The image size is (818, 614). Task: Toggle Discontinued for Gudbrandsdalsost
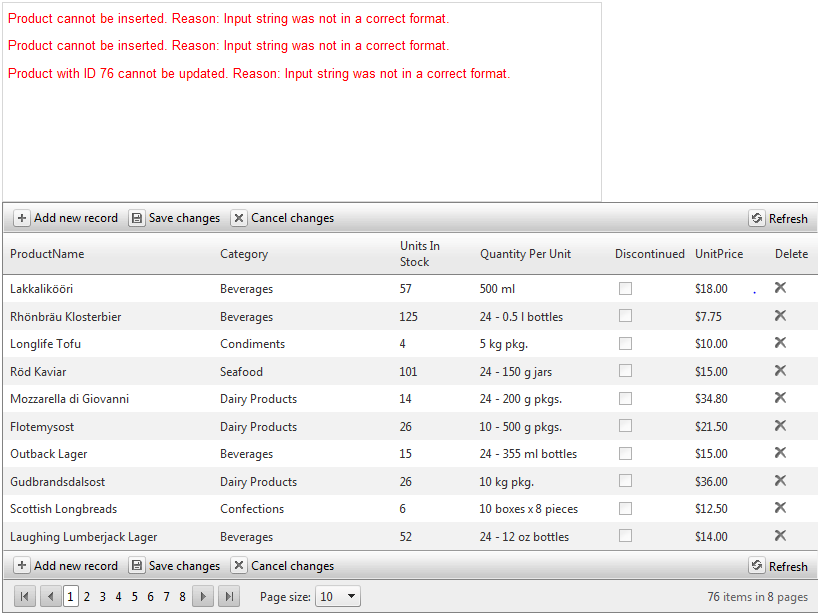625,480
